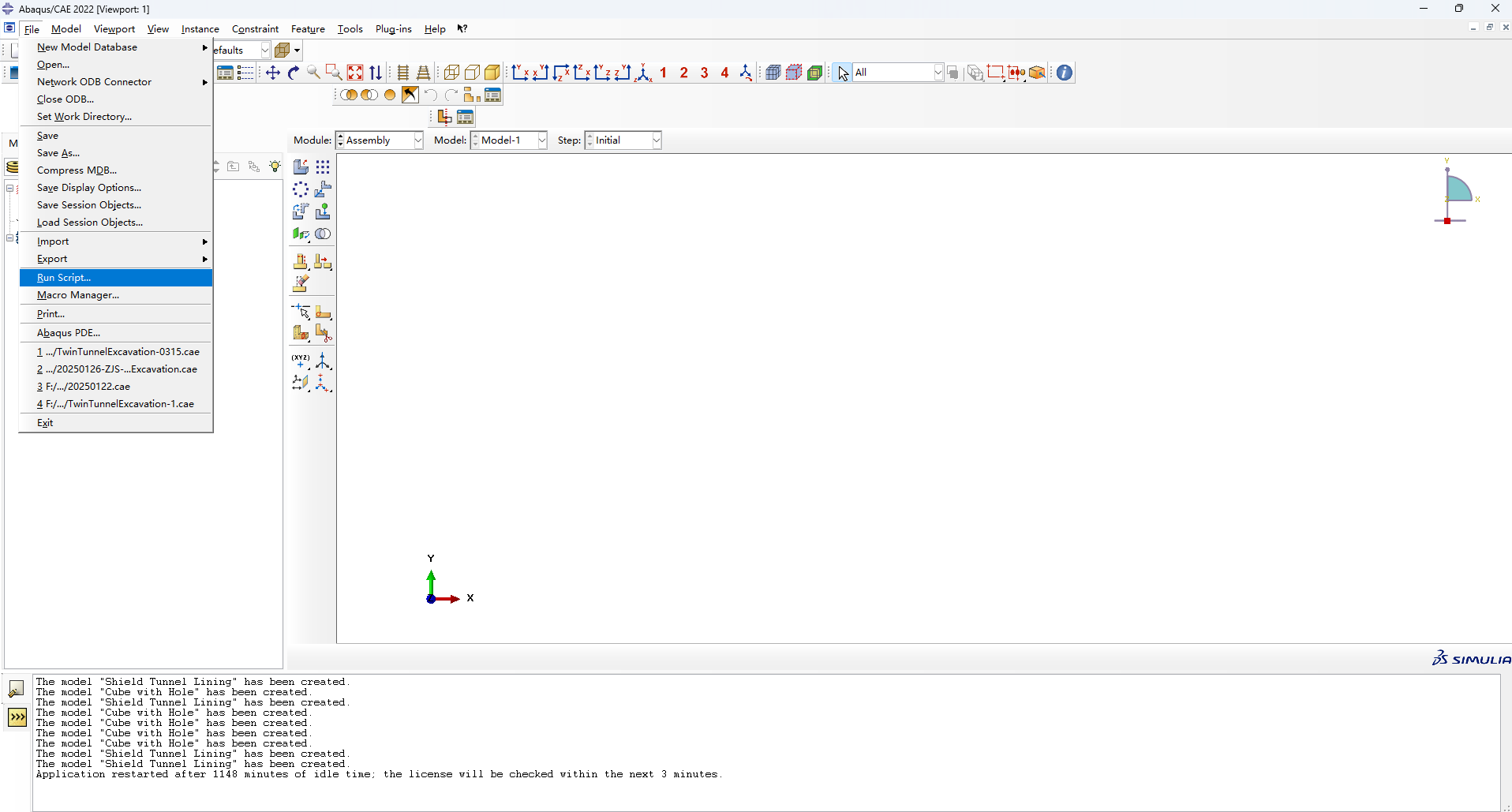Choose the Box Zoom View tool

click(x=334, y=73)
